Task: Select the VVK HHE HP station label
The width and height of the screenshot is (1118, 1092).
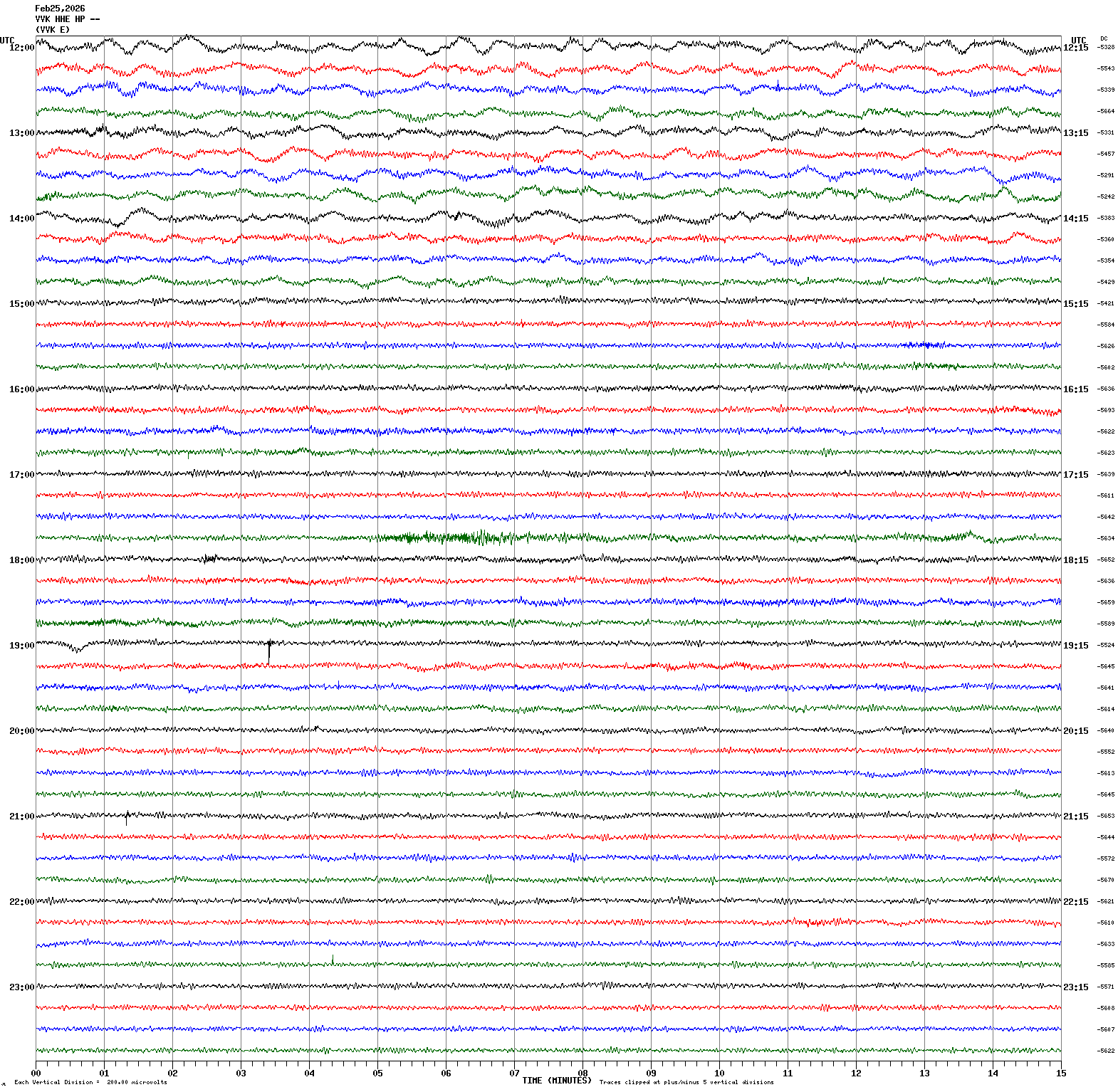Action: (67, 19)
